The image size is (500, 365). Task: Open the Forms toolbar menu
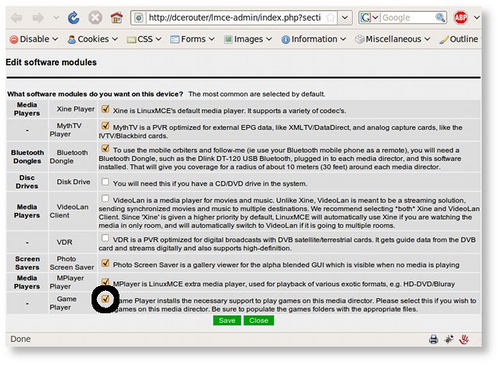[x=192, y=39]
